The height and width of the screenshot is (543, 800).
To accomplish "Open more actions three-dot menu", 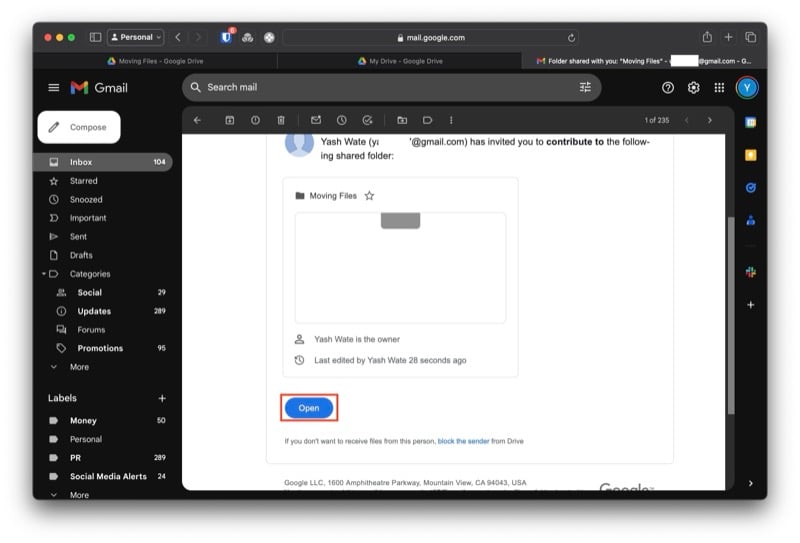I will (x=451, y=120).
